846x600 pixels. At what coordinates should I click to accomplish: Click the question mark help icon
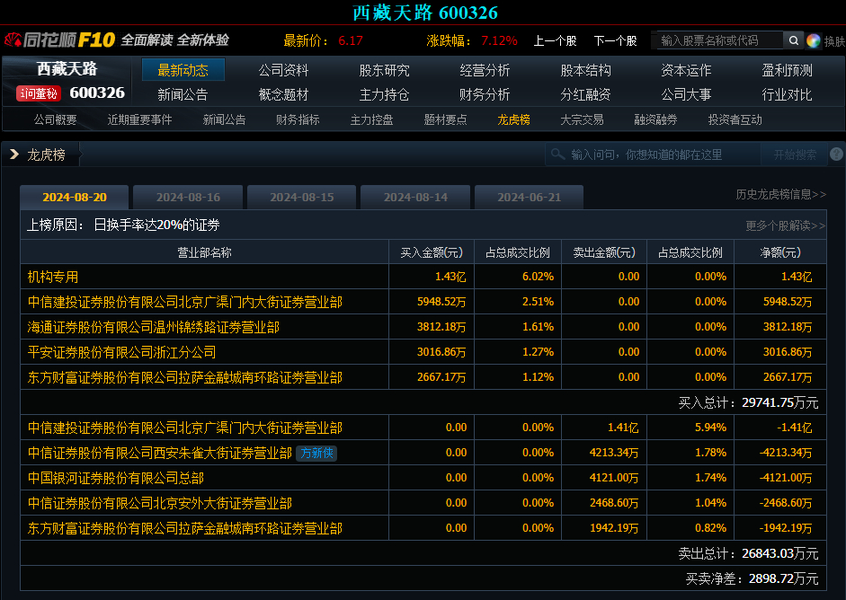click(836, 154)
